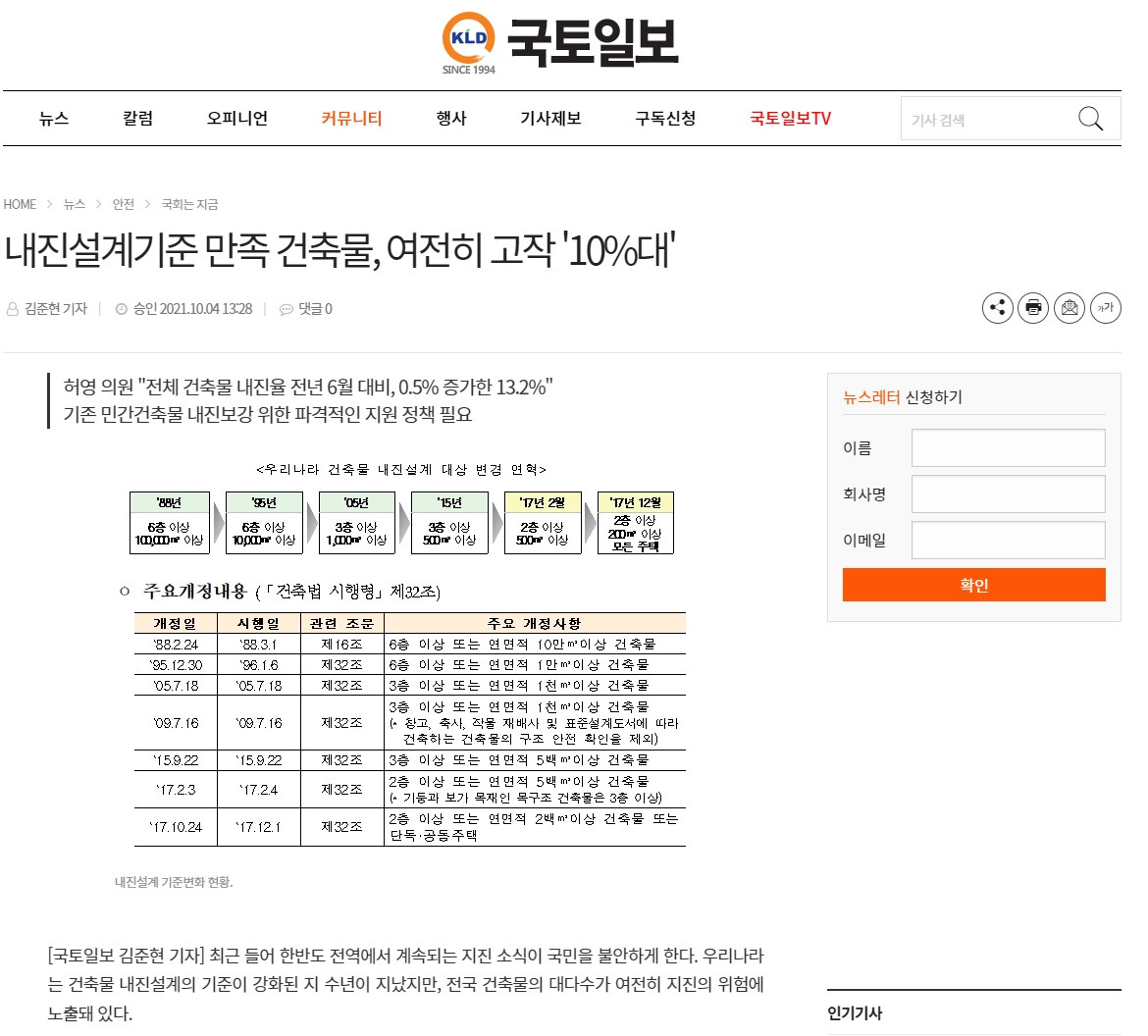Share the article via the share icon
The image size is (1148, 1036).
[x=997, y=308]
